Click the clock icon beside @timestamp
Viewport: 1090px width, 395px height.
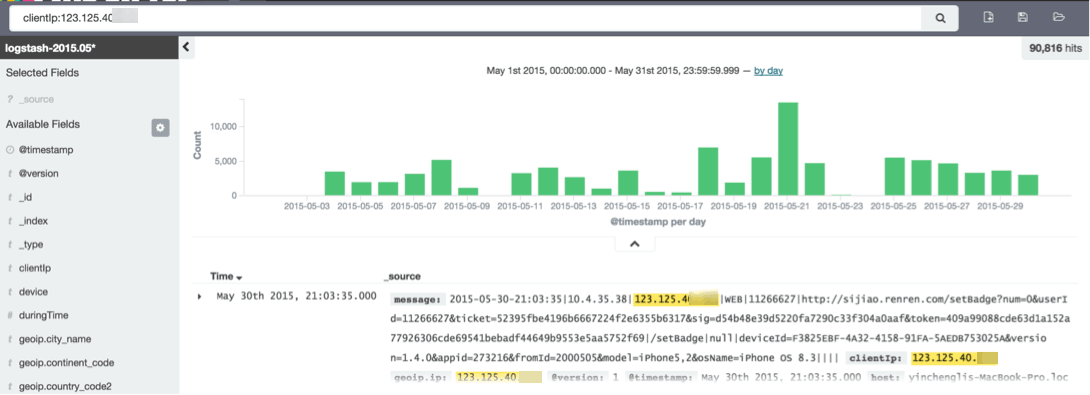(x=10, y=150)
